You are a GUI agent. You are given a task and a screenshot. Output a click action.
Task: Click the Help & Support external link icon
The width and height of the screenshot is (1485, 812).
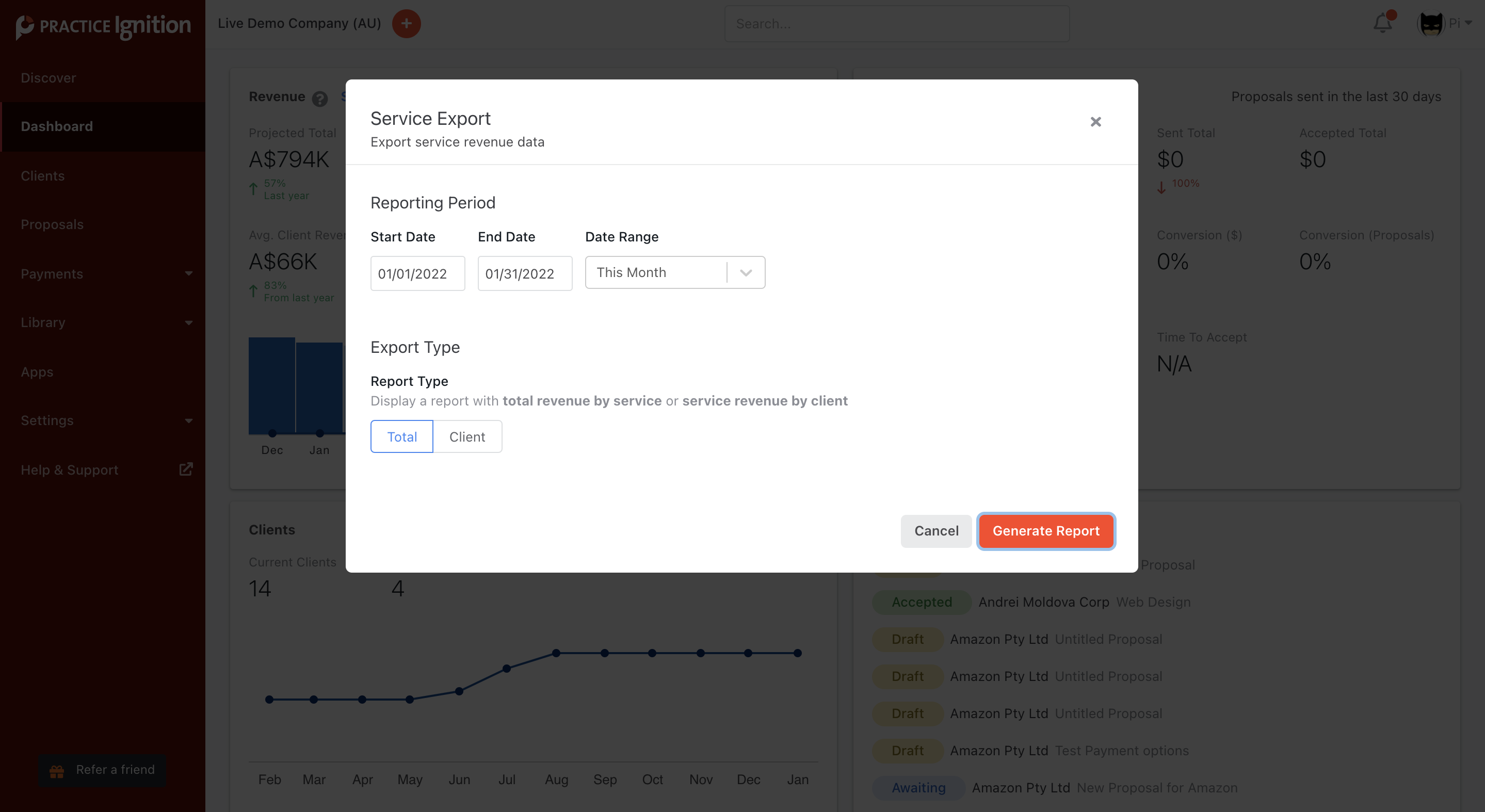tap(186, 469)
